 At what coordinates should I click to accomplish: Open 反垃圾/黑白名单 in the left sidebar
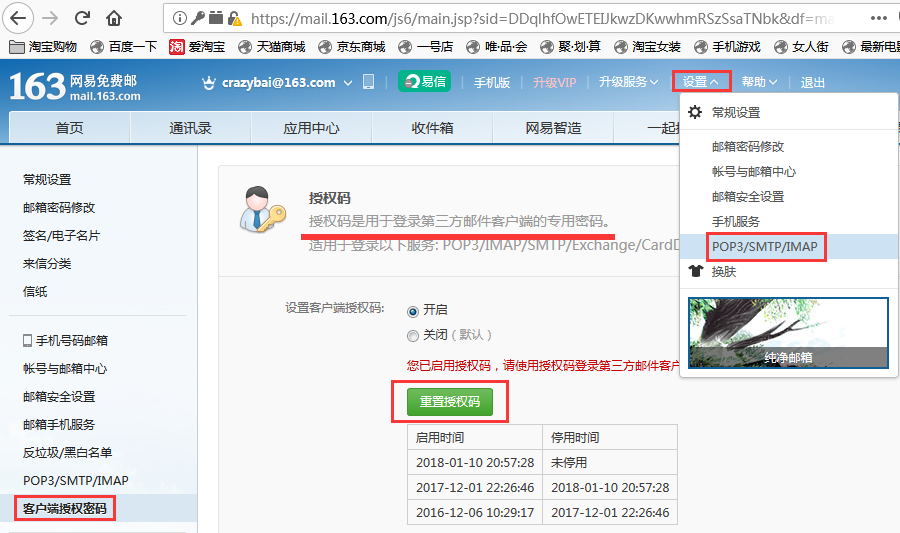click(67, 453)
